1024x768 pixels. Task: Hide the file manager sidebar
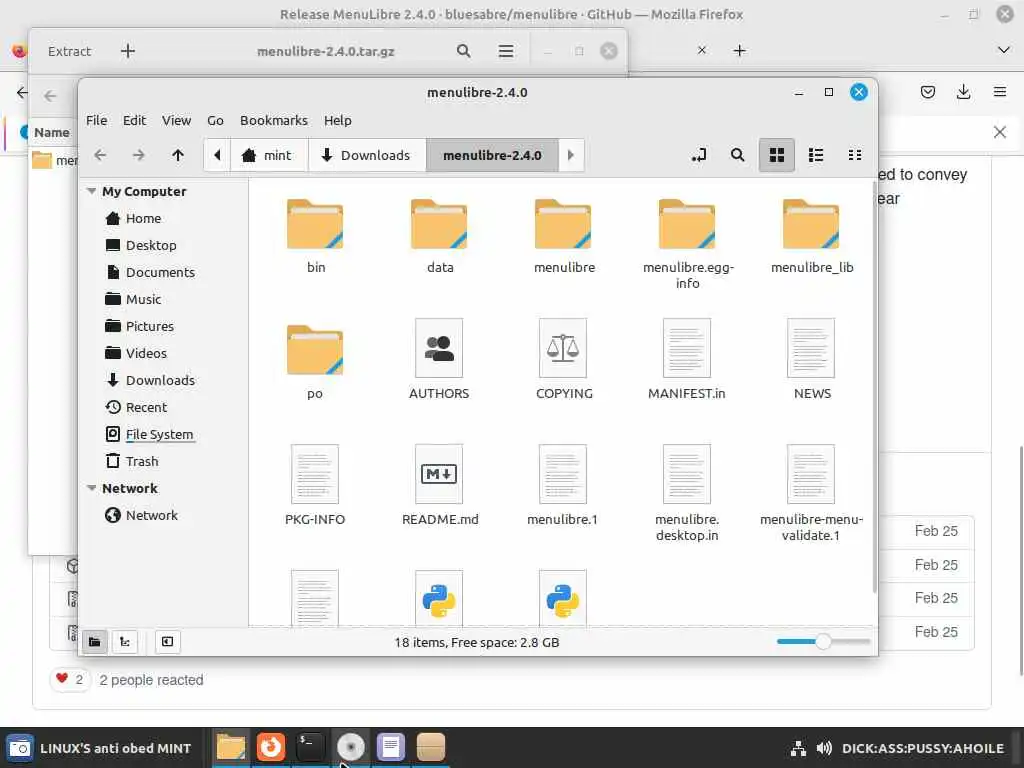point(167,642)
